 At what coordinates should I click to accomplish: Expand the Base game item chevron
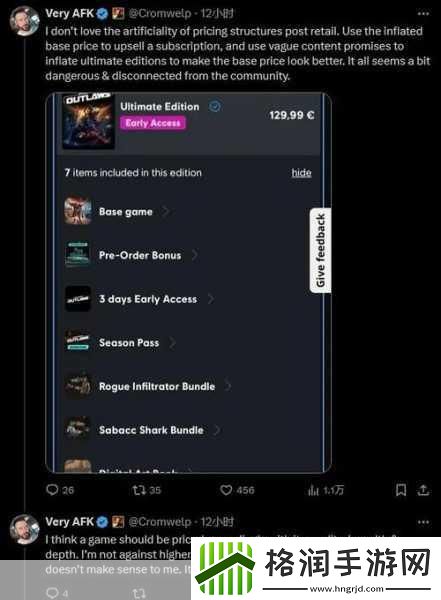click(166, 212)
